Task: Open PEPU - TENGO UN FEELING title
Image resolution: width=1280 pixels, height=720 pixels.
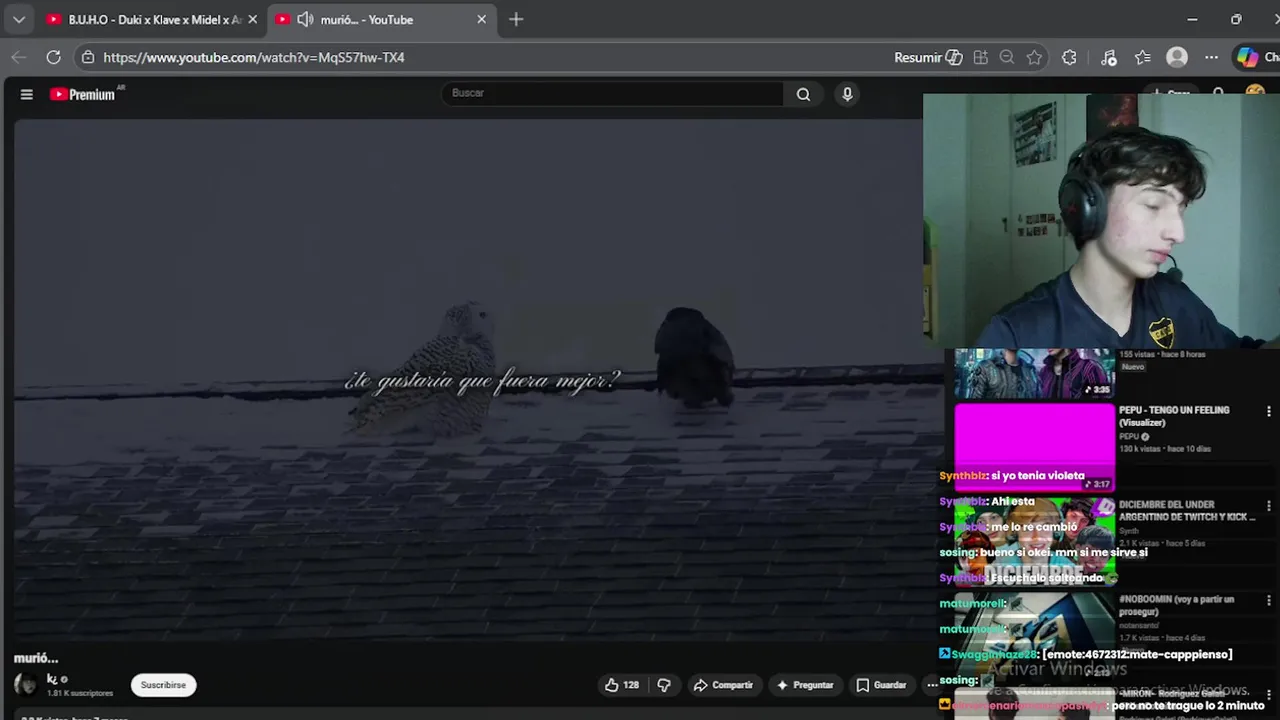Action: coord(1174,416)
